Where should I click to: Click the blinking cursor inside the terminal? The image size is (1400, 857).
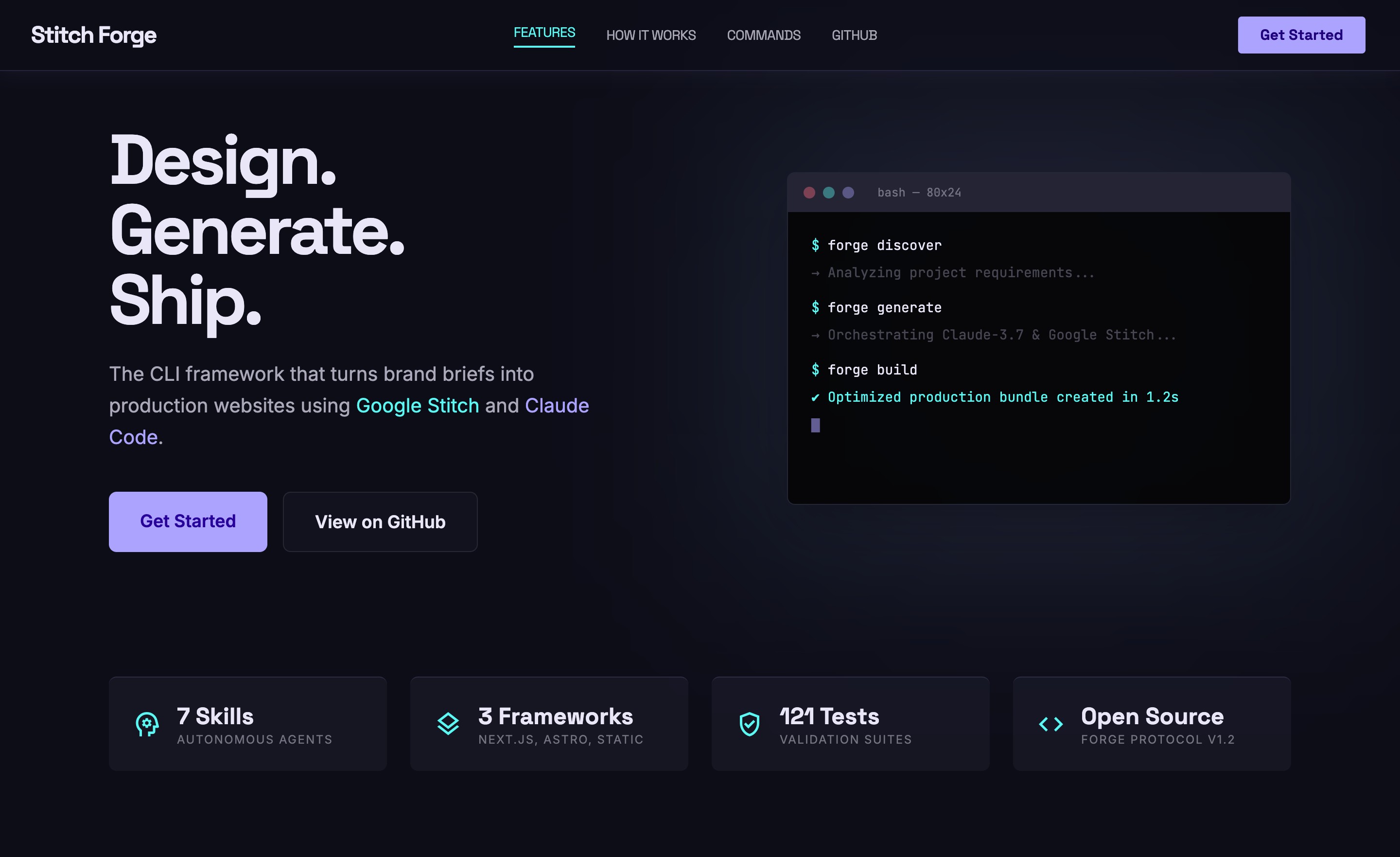tap(816, 426)
